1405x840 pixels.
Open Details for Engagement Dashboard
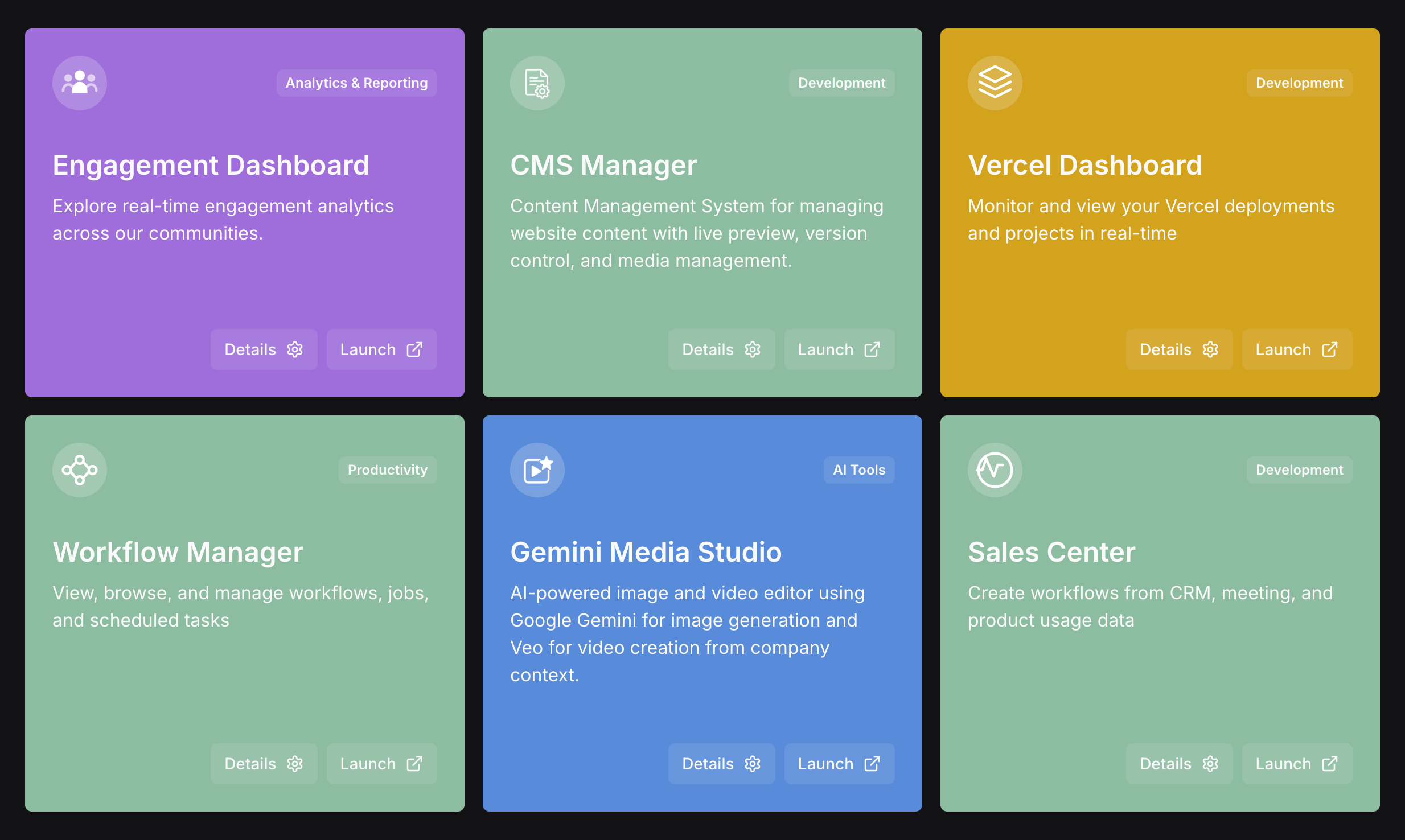[264, 349]
